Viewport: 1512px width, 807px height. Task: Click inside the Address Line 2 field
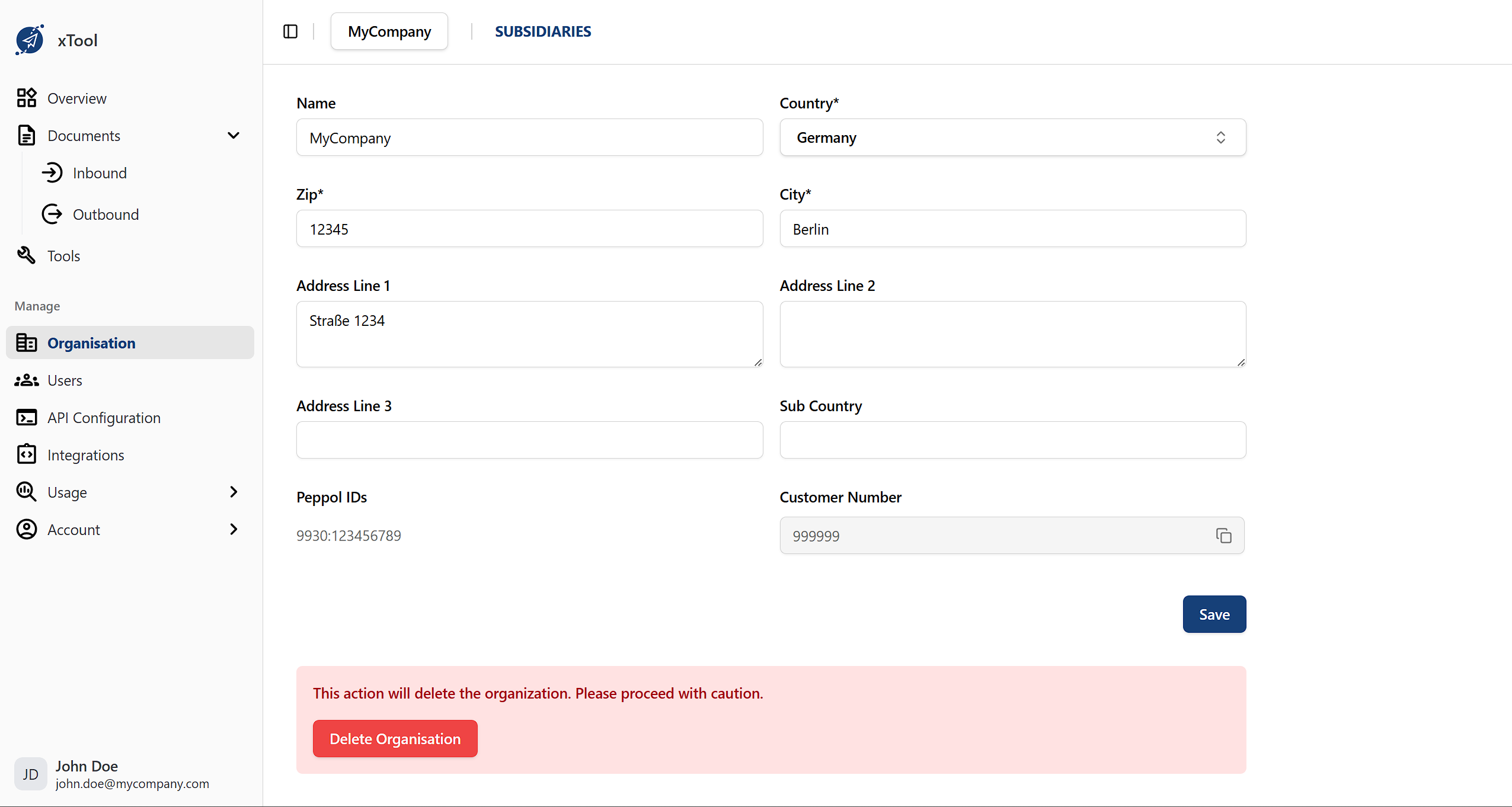point(1011,334)
